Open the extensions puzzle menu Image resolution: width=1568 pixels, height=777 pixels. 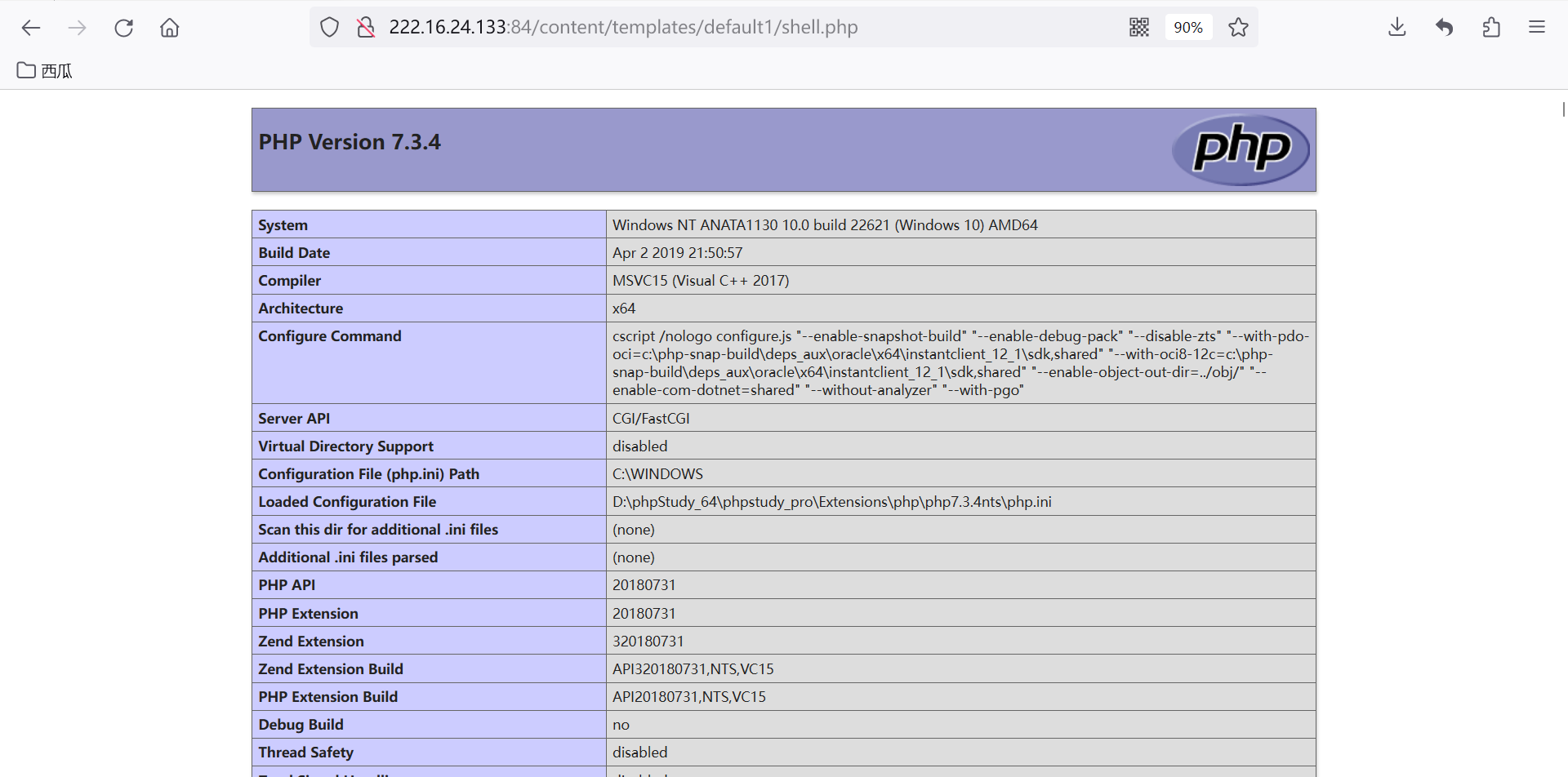point(1491,27)
